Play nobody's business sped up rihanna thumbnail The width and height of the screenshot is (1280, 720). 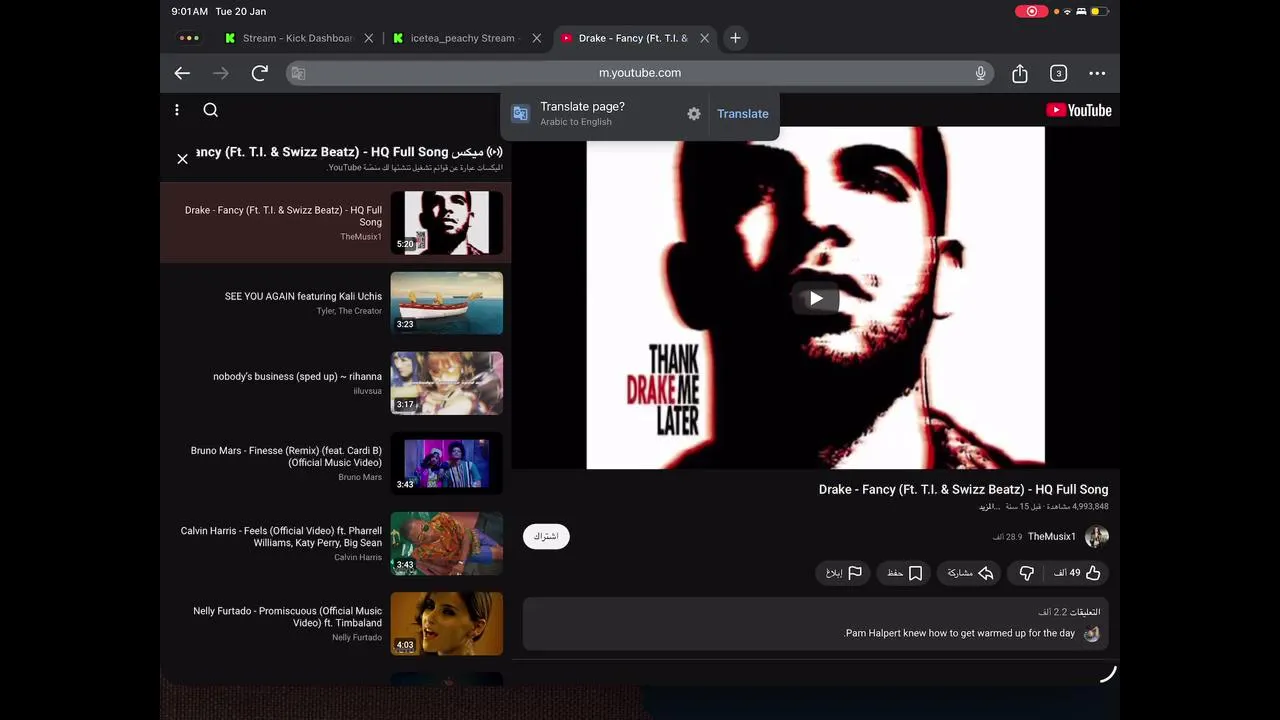[447, 383]
